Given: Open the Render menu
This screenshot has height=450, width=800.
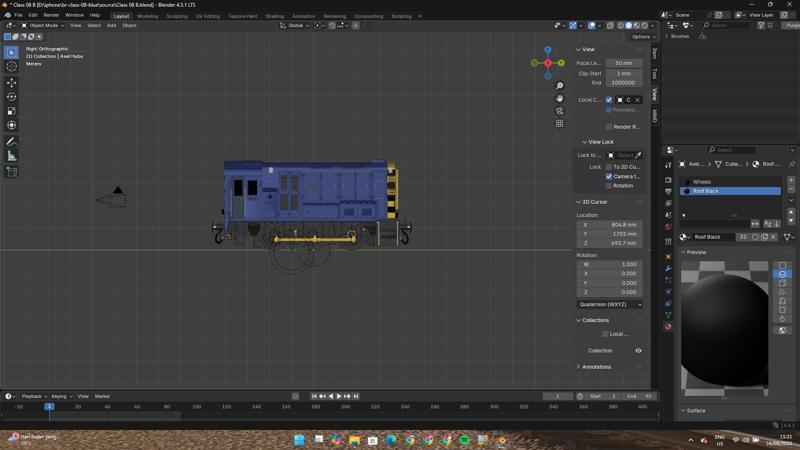Looking at the screenshot, I should pos(51,15).
